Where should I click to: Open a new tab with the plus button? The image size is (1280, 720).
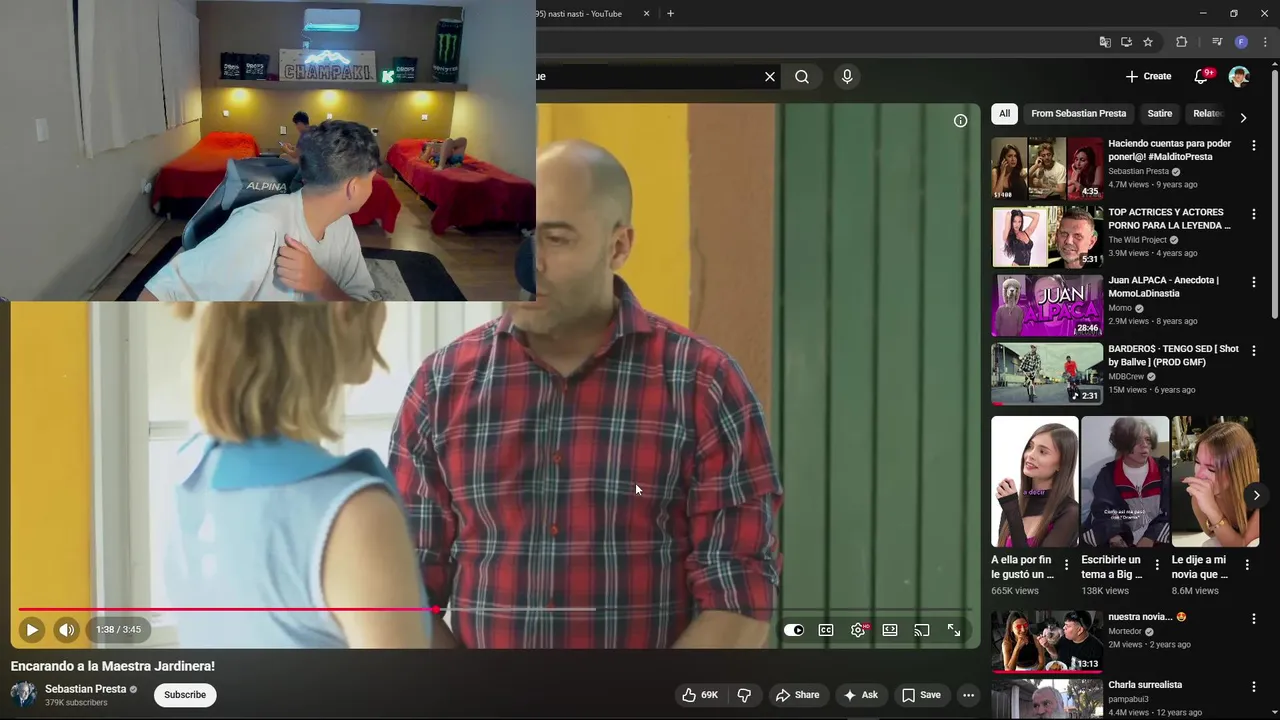tap(670, 14)
